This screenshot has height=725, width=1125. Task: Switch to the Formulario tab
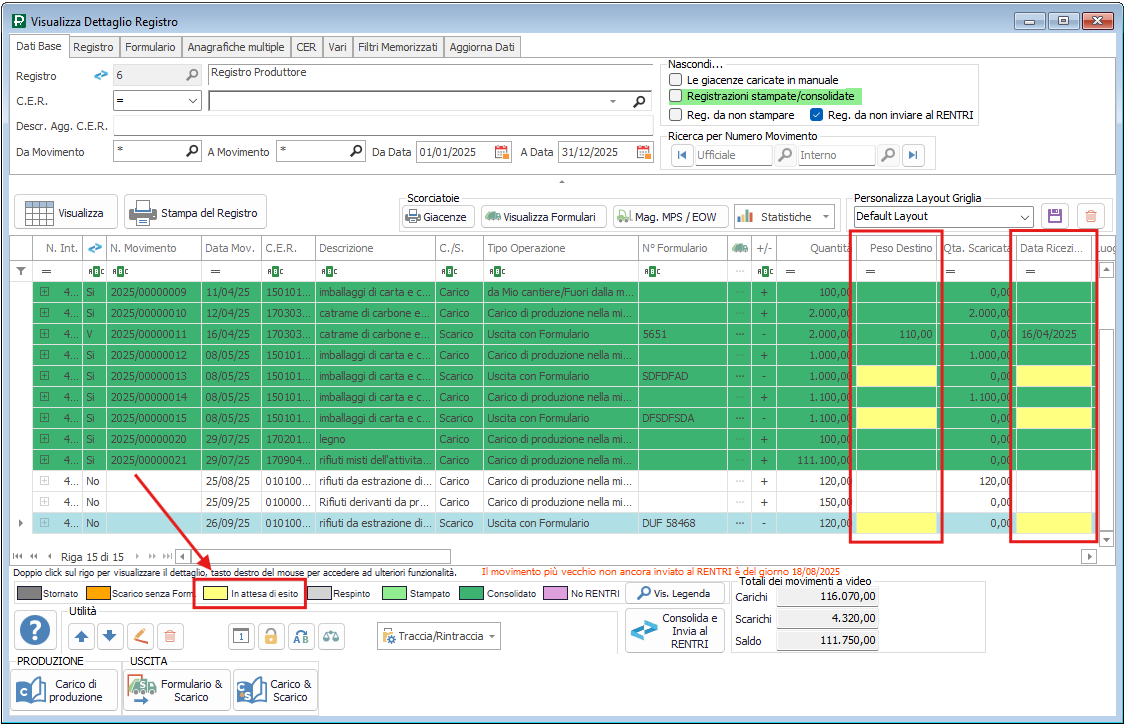coord(150,47)
